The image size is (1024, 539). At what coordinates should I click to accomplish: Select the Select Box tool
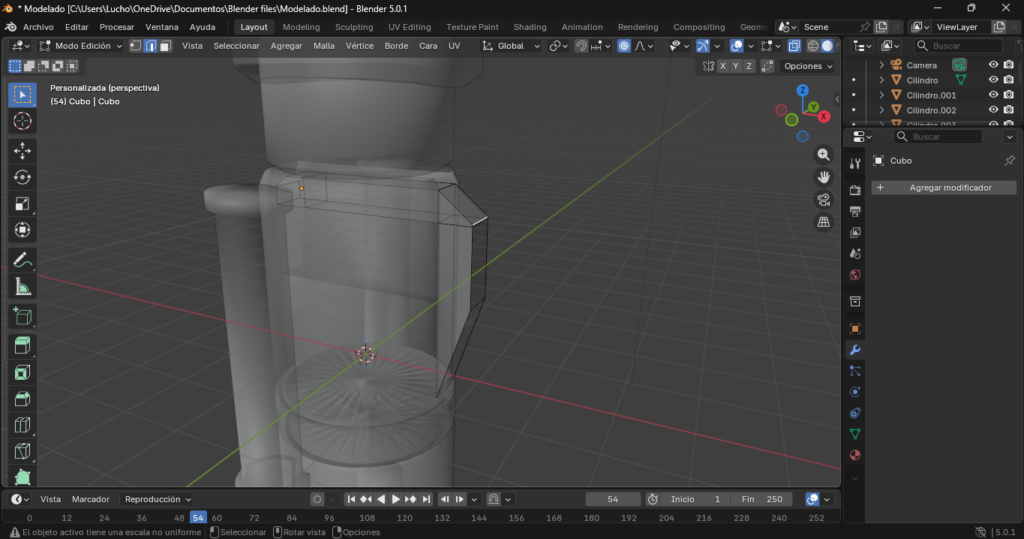(22, 95)
